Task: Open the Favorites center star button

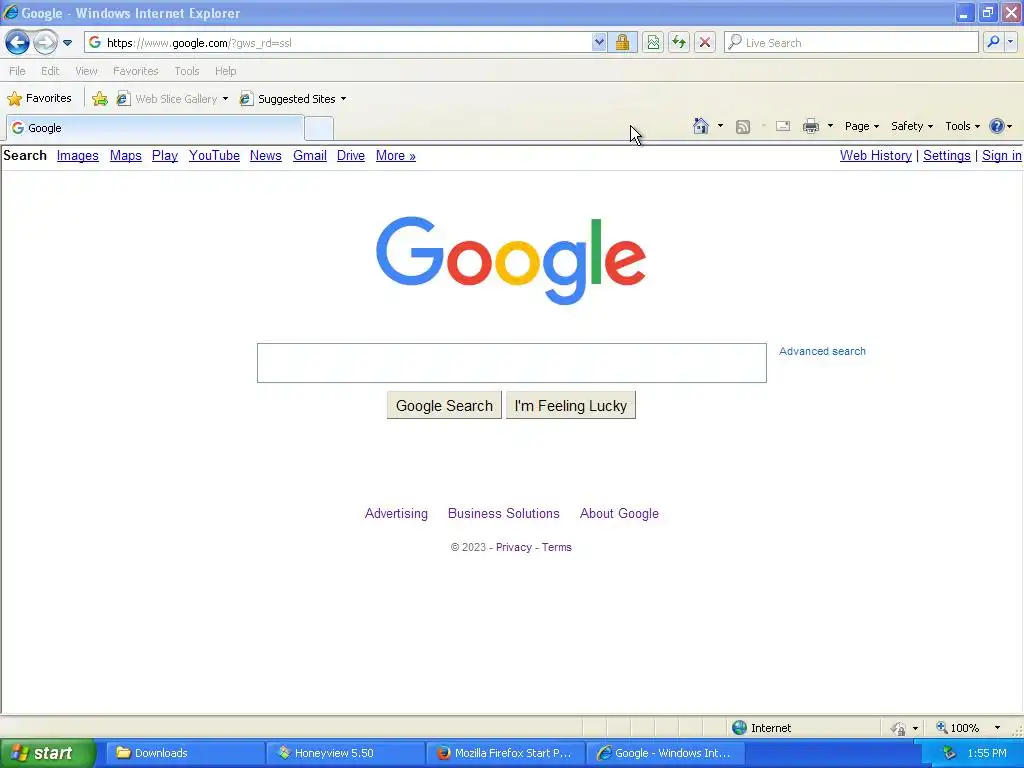Action: pyautogui.click(x=40, y=99)
